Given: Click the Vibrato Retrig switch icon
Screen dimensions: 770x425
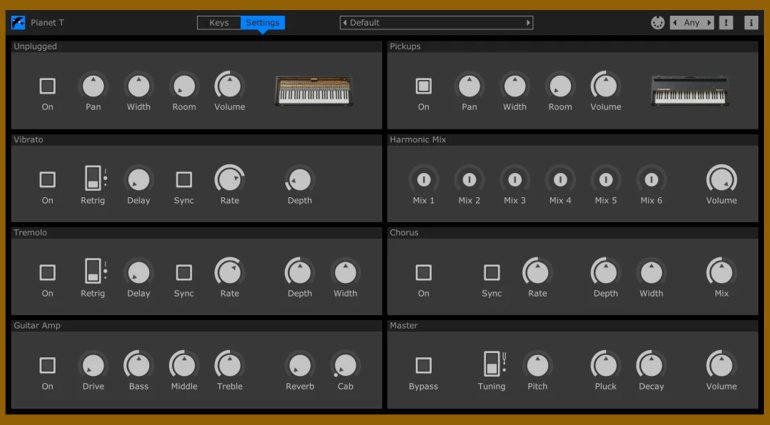Looking at the screenshot, I should click(92, 179).
